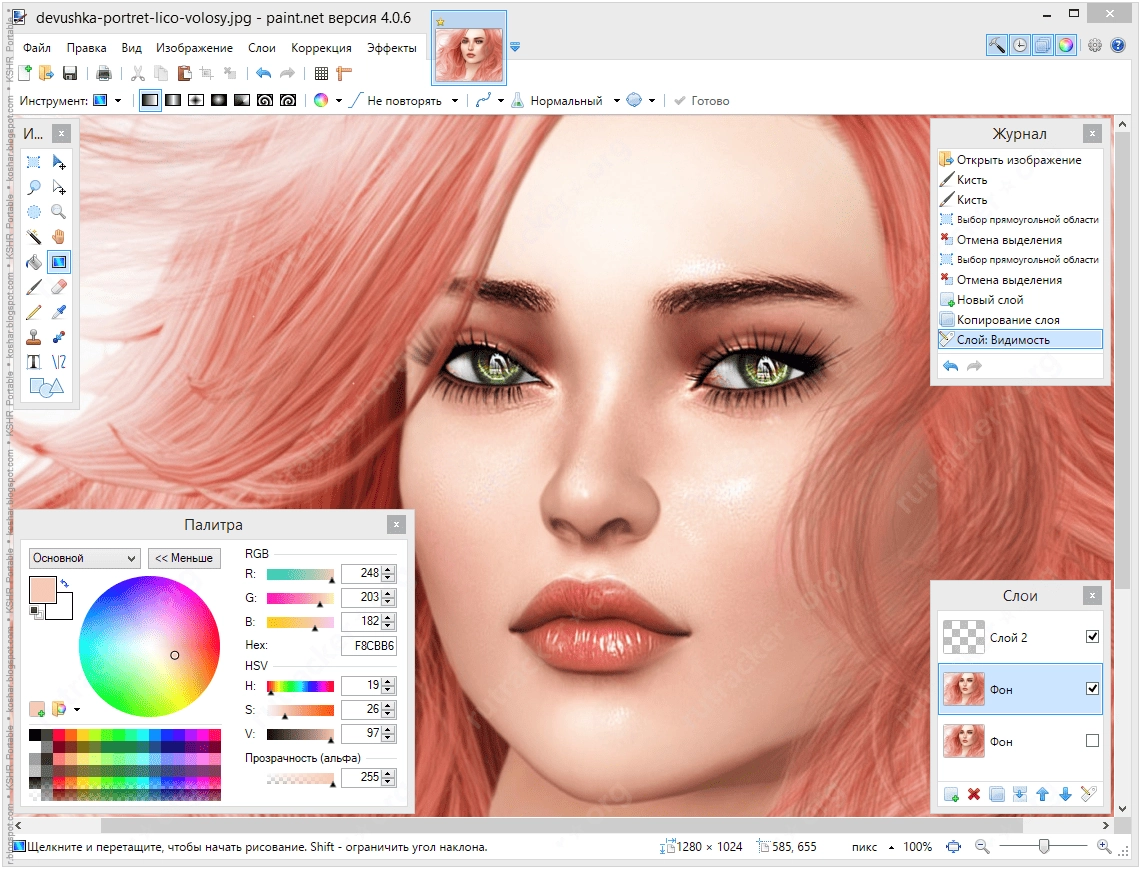Move layer up arrow icon

tap(1042, 794)
